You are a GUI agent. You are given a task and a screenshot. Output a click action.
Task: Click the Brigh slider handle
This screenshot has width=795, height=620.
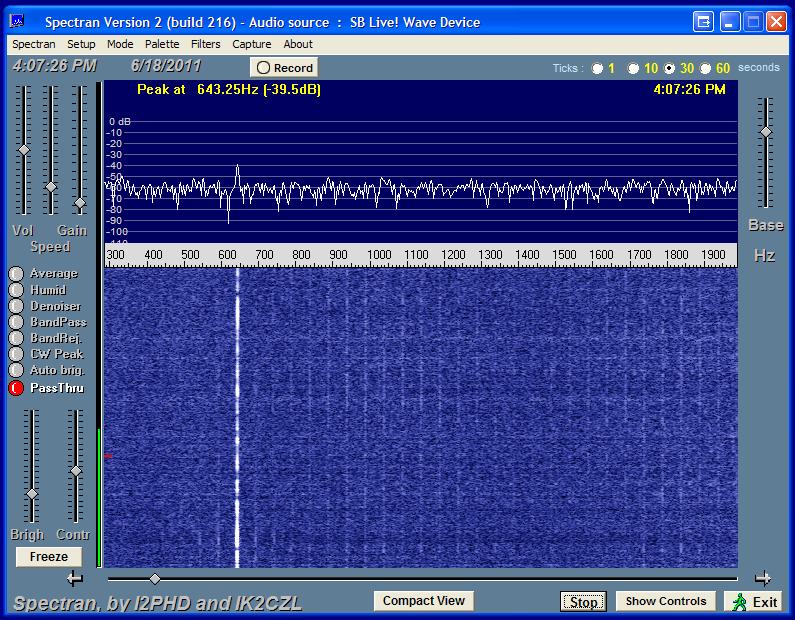pyautogui.click(x=31, y=494)
